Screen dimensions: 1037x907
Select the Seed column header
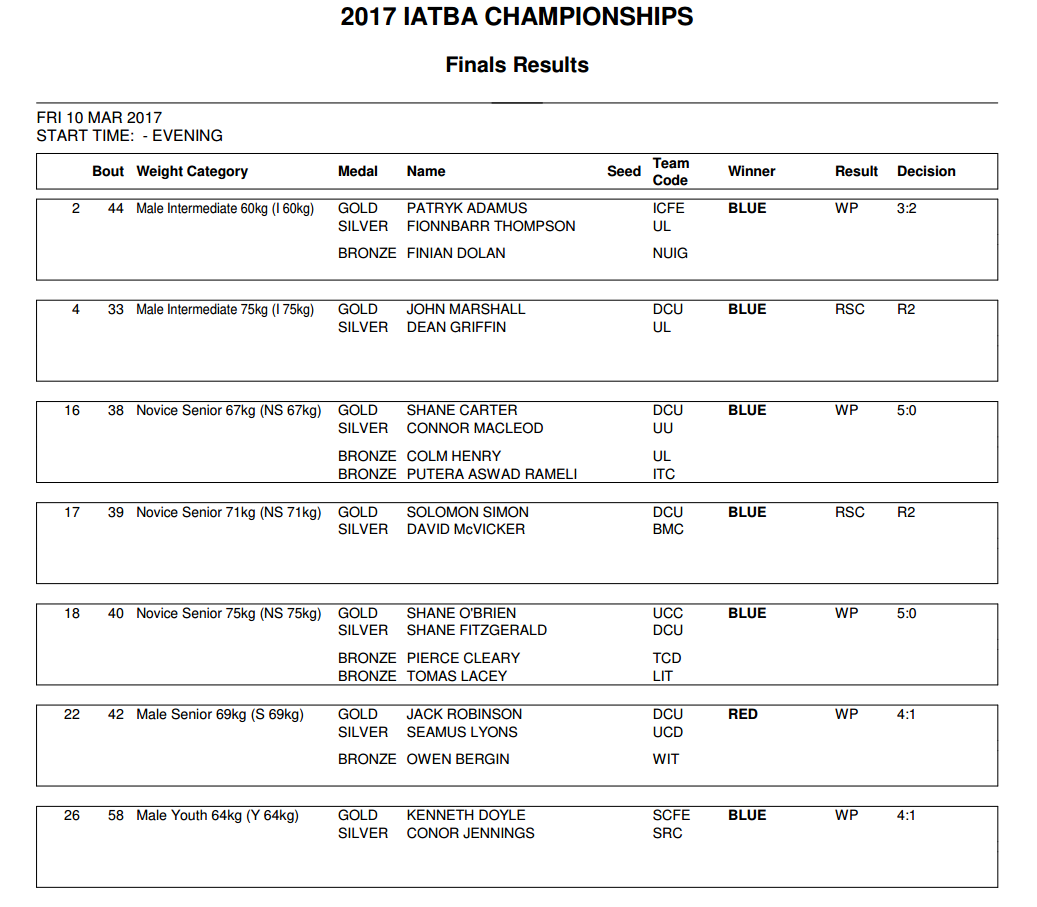[623, 171]
